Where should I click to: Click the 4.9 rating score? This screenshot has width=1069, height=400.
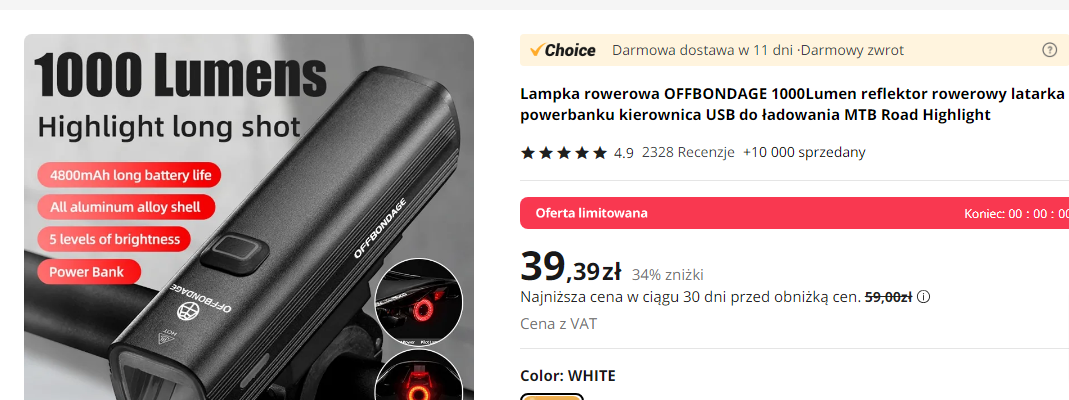pyautogui.click(x=623, y=153)
